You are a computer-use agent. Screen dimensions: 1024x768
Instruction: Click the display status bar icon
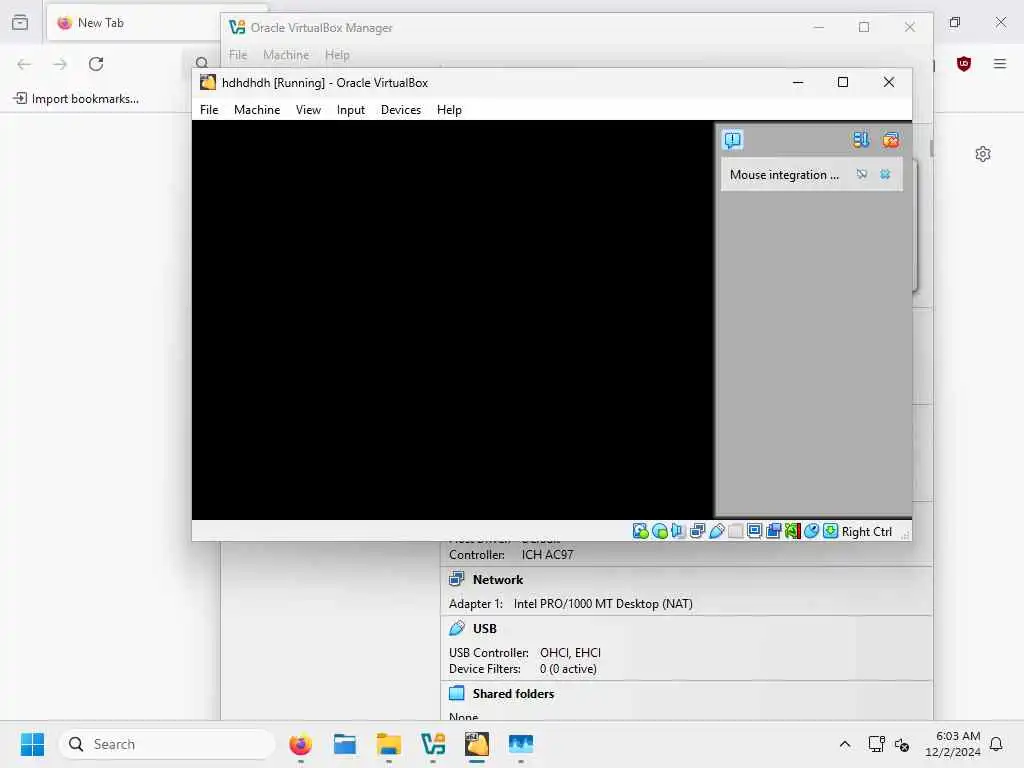coord(754,531)
